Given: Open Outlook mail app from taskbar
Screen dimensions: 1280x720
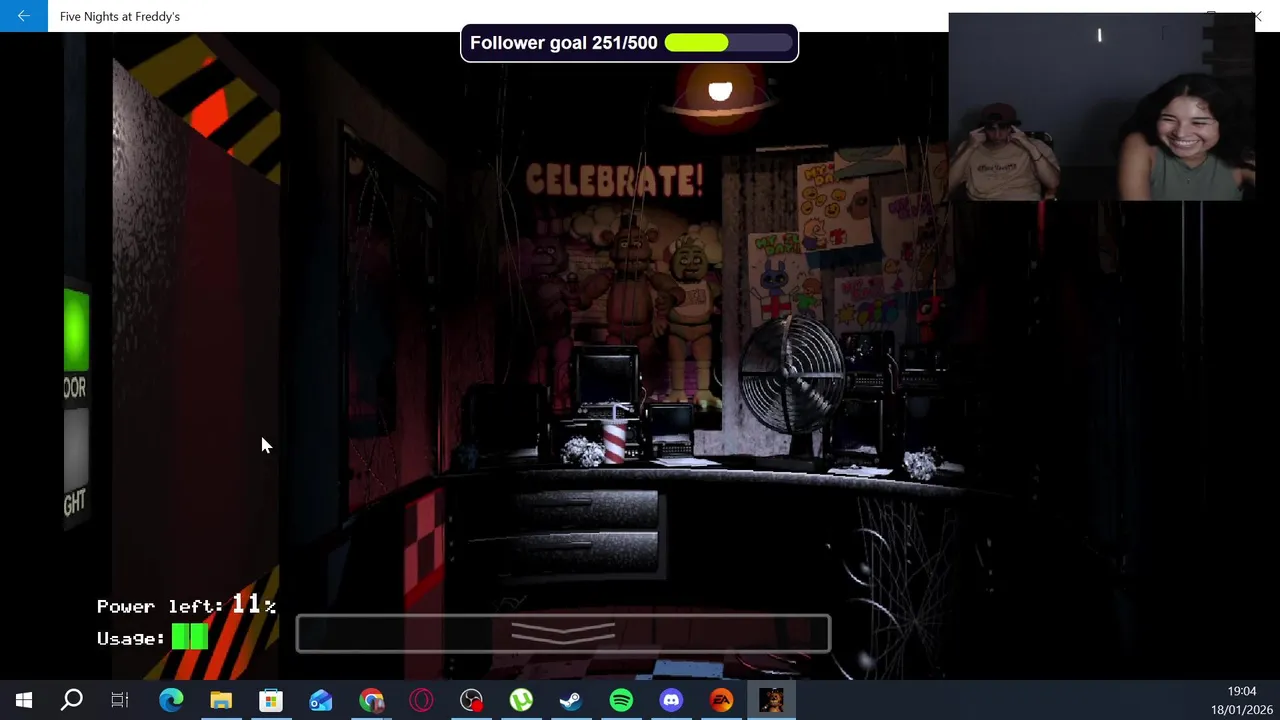Looking at the screenshot, I should [x=321, y=700].
